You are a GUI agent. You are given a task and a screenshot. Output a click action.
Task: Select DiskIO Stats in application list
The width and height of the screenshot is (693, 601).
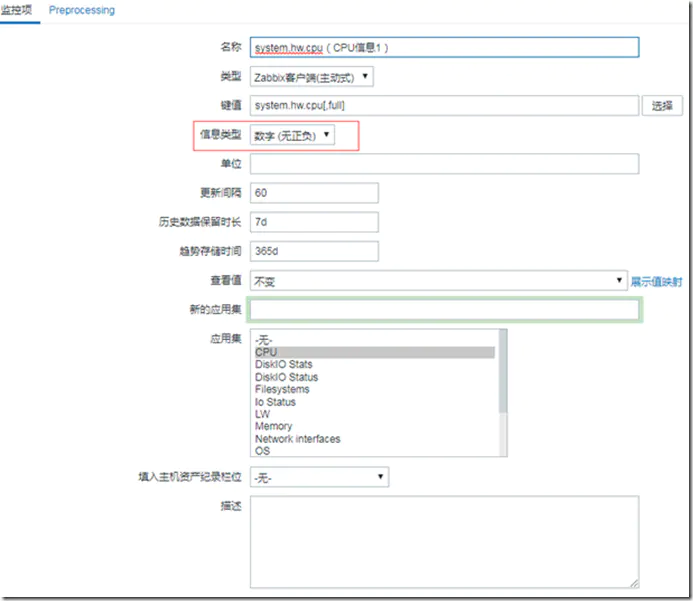pos(375,365)
